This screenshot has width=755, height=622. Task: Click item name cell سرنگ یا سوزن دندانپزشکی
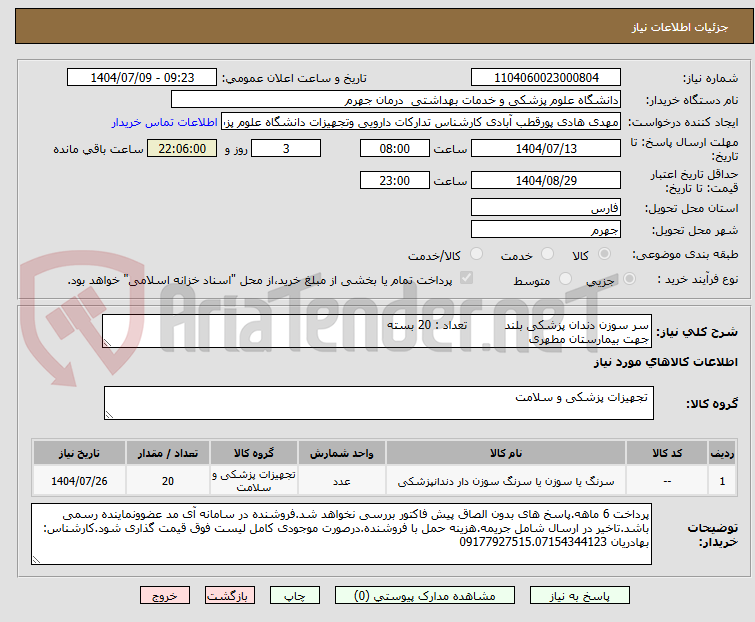pyautogui.click(x=506, y=480)
